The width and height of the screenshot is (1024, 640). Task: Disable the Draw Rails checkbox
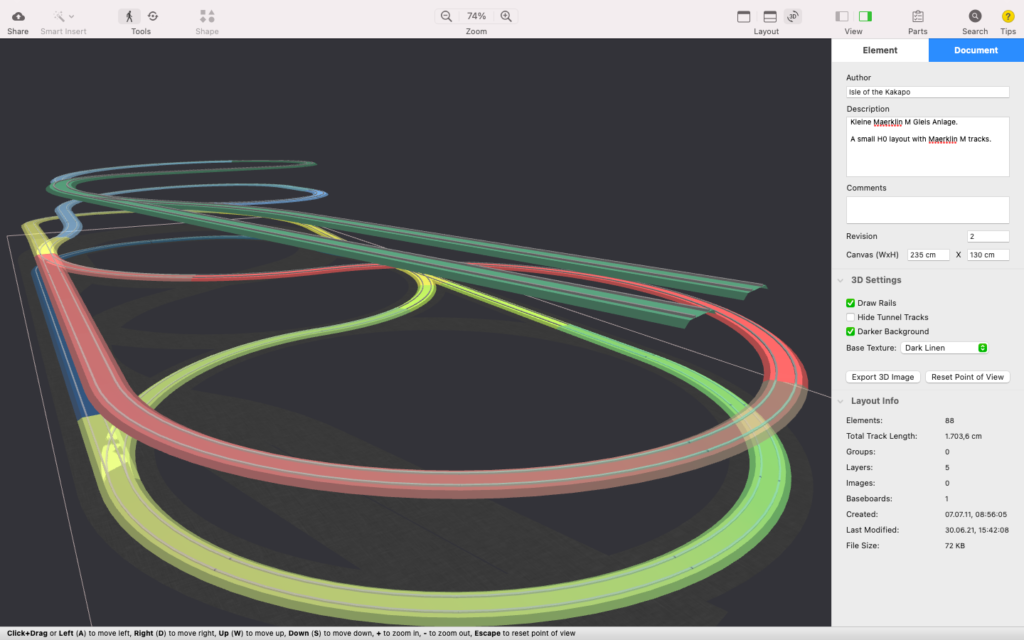tap(851, 302)
